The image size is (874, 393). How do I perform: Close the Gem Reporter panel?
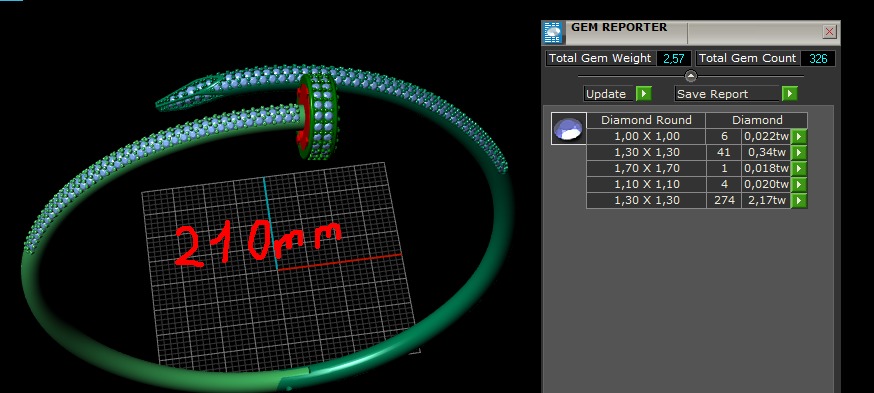[x=829, y=32]
